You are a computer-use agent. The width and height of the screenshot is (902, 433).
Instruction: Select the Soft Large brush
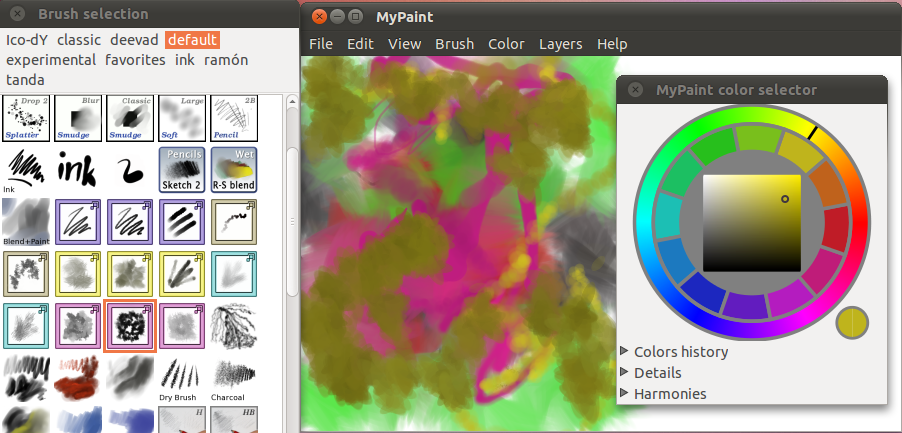click(182, 118)
